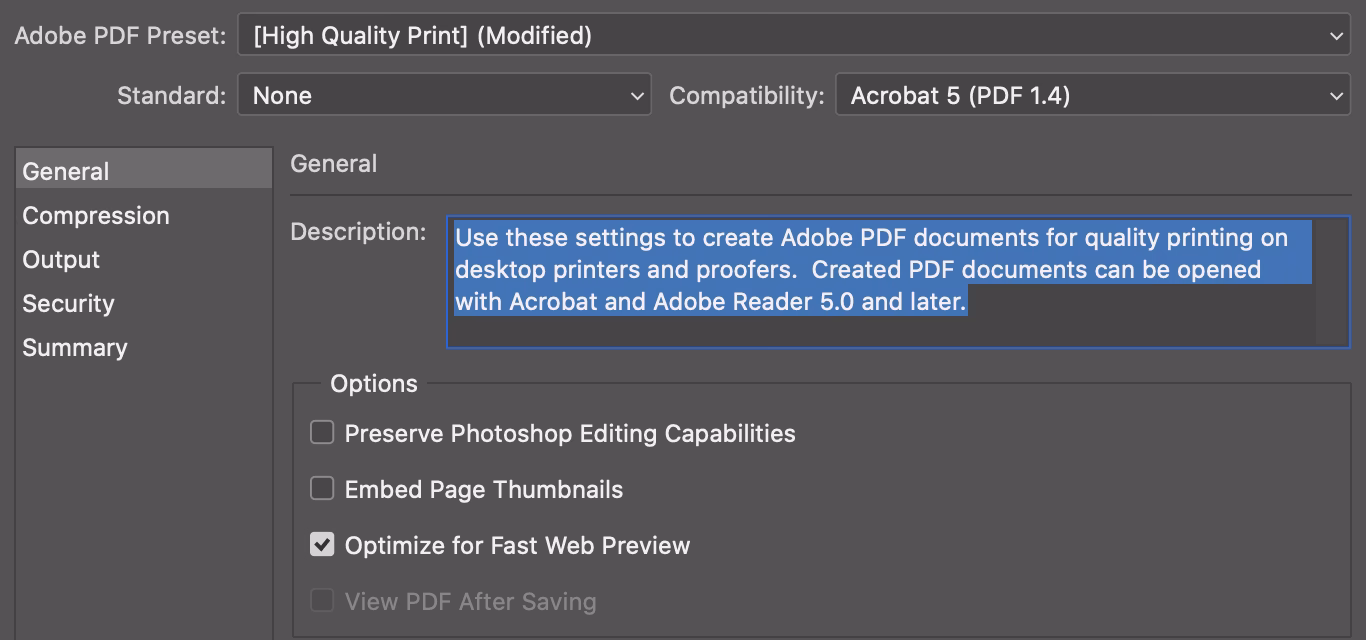Viewport: 1366px width, 640px height.
Task: Click the Standard dropdown arrow icon
Action: coord(637,95)
